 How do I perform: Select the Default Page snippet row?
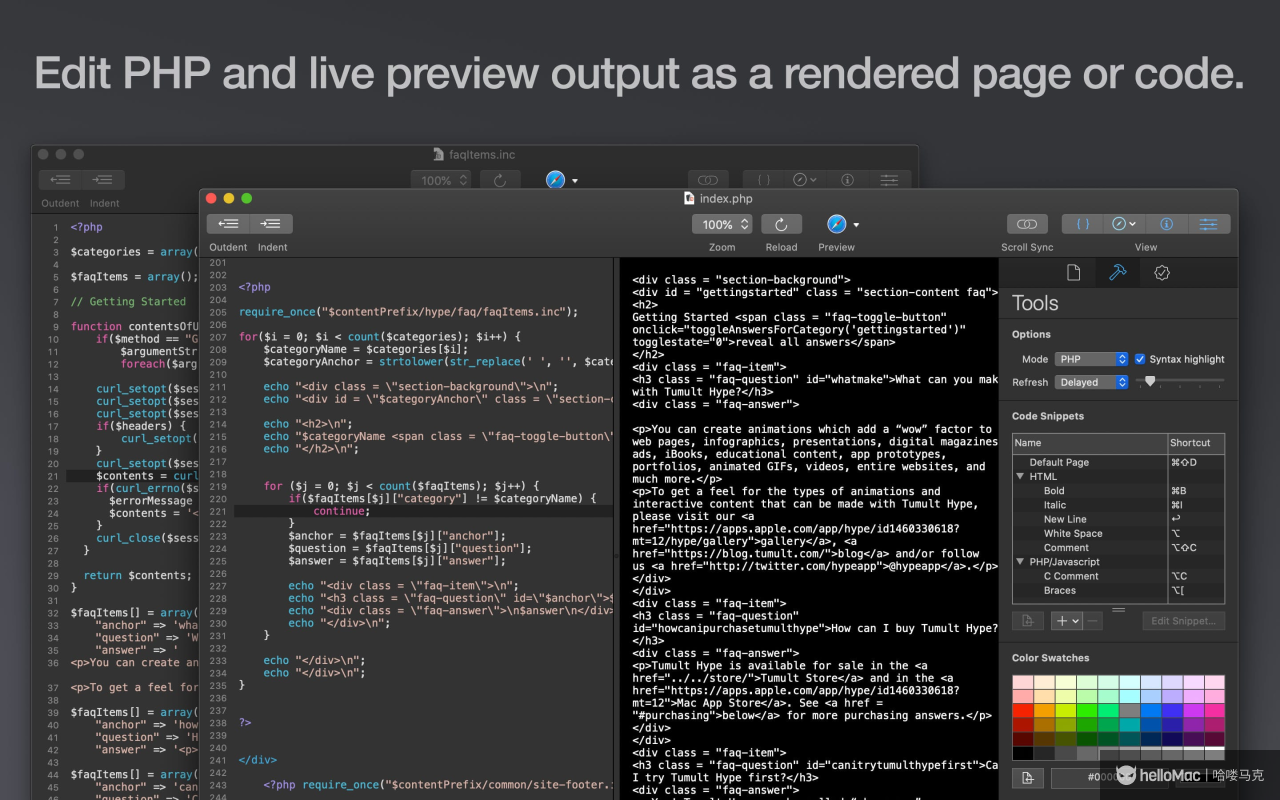click(x=1118, y=462)
